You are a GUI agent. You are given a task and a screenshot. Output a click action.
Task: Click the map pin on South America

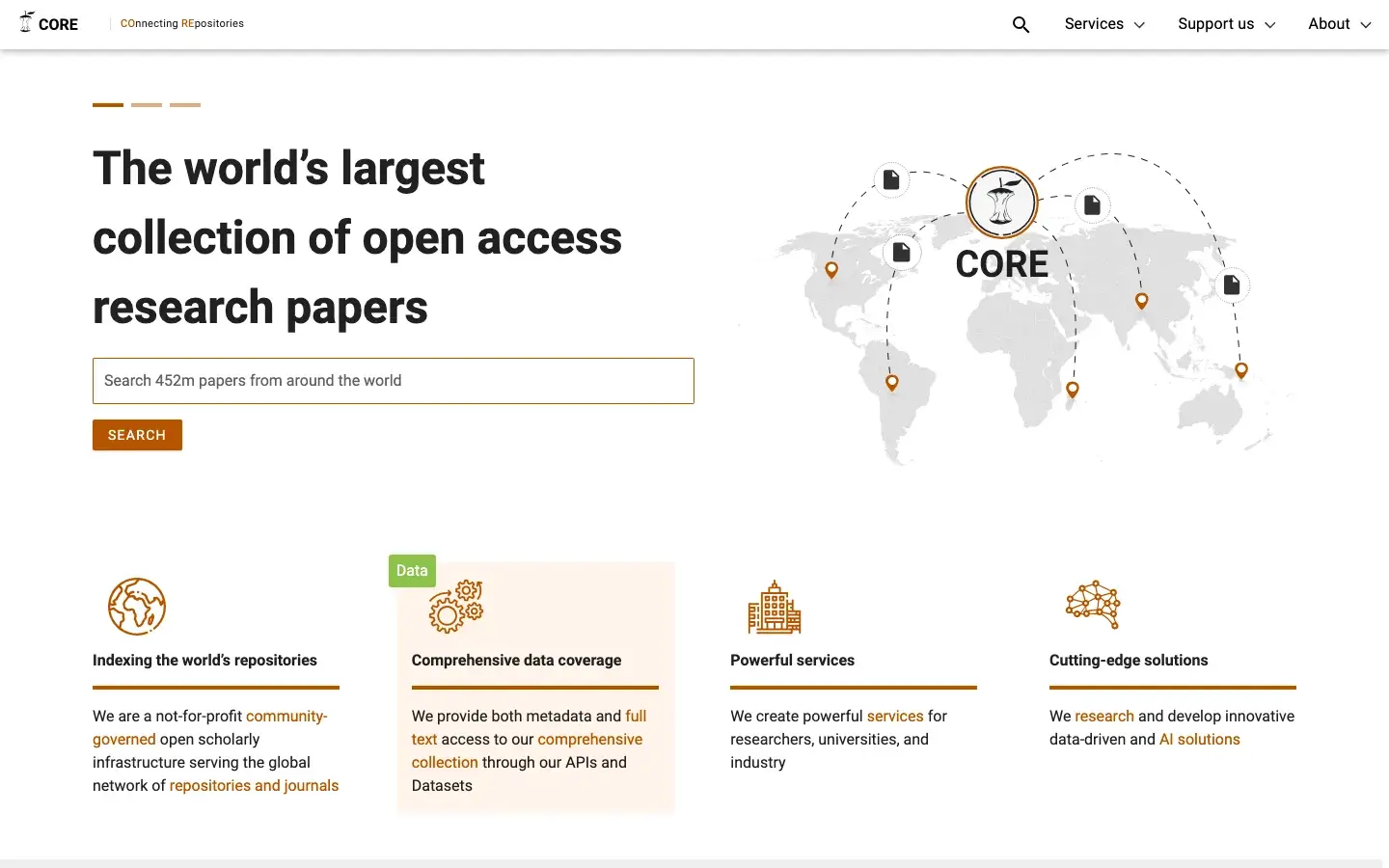(x=892, y=384)
